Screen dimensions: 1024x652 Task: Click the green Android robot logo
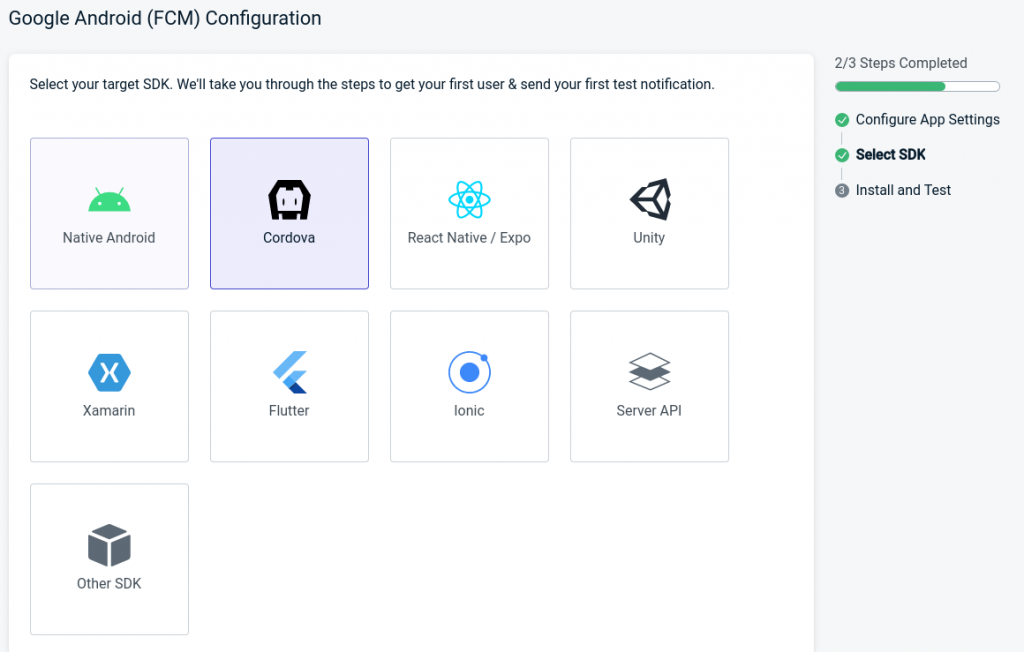(109, 197)
